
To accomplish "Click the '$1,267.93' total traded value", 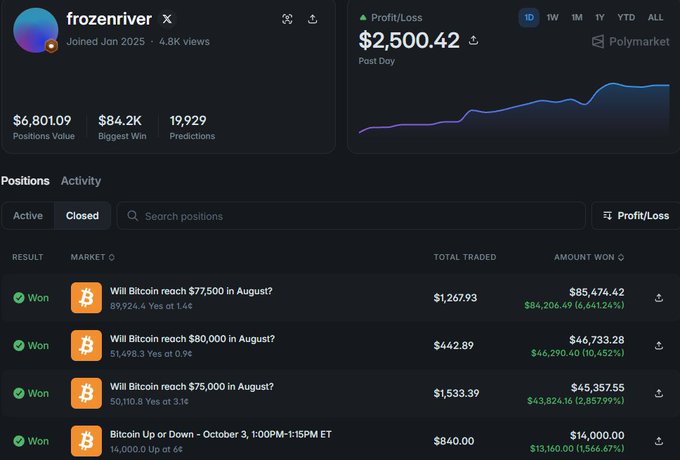I will pos(455,298).
